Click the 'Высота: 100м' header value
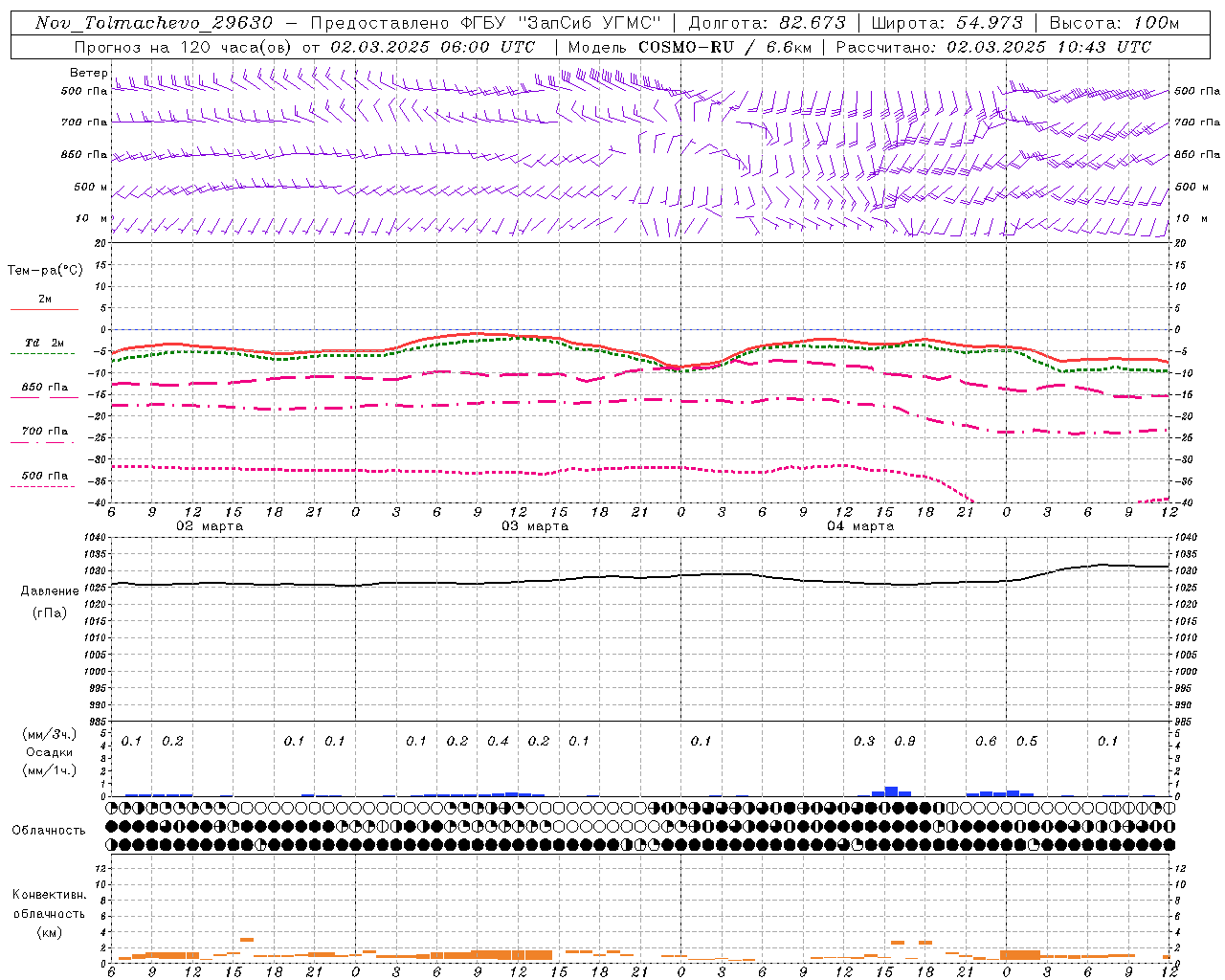 [x=1114, y=23]
